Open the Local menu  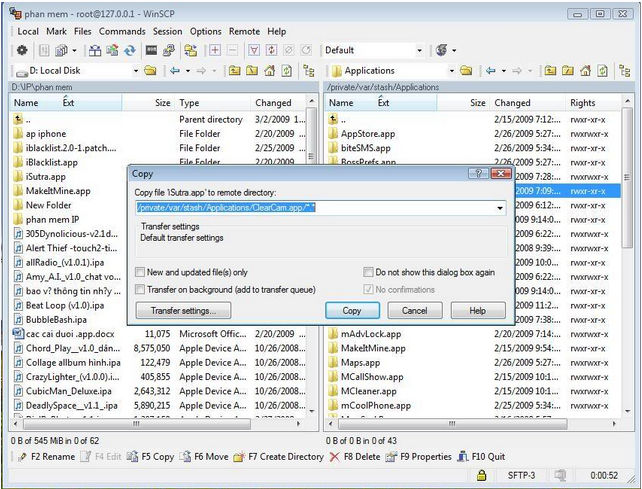point(28,32)
